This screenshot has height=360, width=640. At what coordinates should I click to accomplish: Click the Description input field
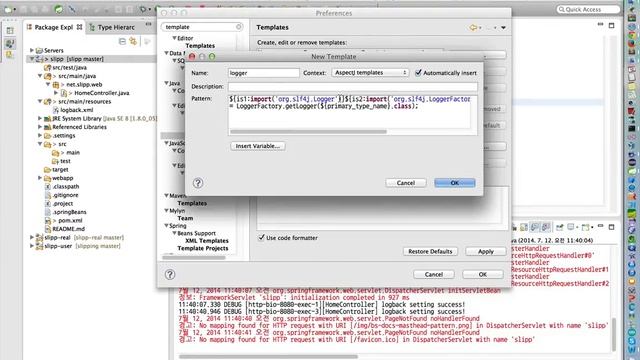coord(353,87)
